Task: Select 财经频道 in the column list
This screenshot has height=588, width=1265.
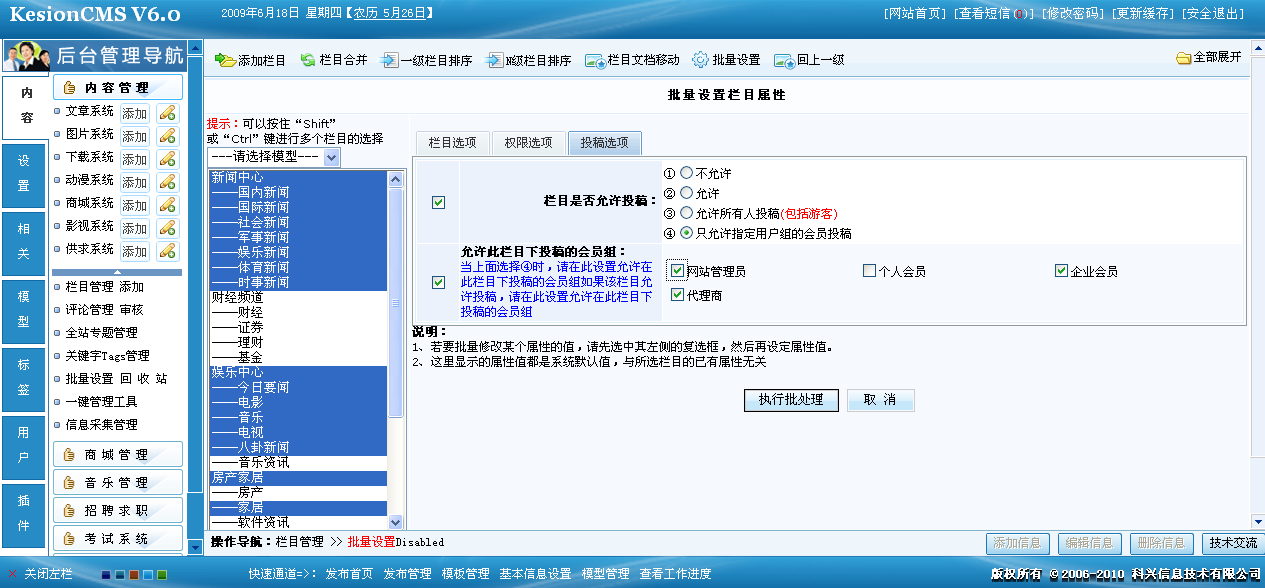Action: point(237,297)
